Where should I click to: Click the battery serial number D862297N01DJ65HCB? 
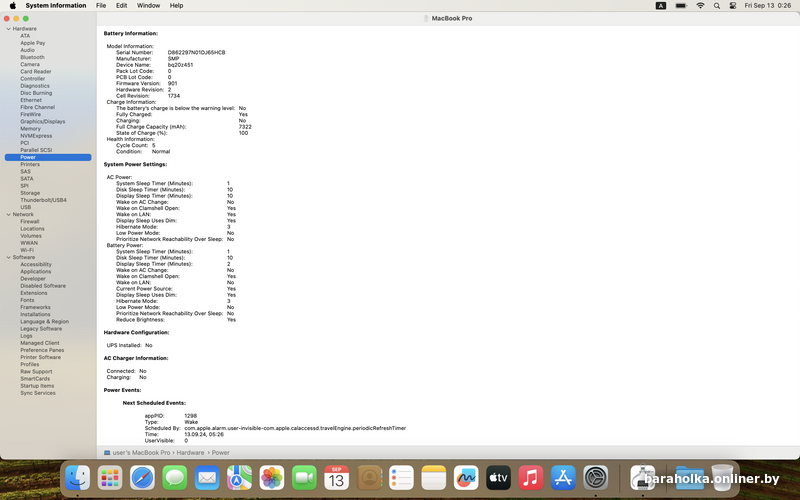[196, 53]
